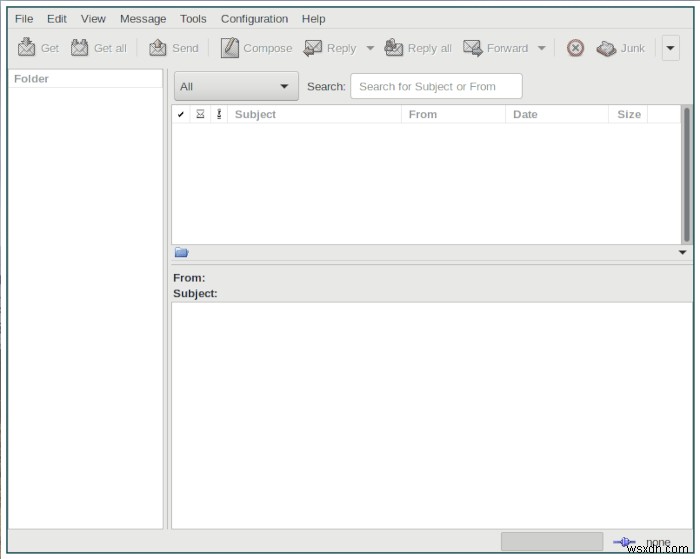Viewport: 700px width, 559px height.
Task: Sort by the Subject column header
Action: pyautogui.click(x=314, y=114)
